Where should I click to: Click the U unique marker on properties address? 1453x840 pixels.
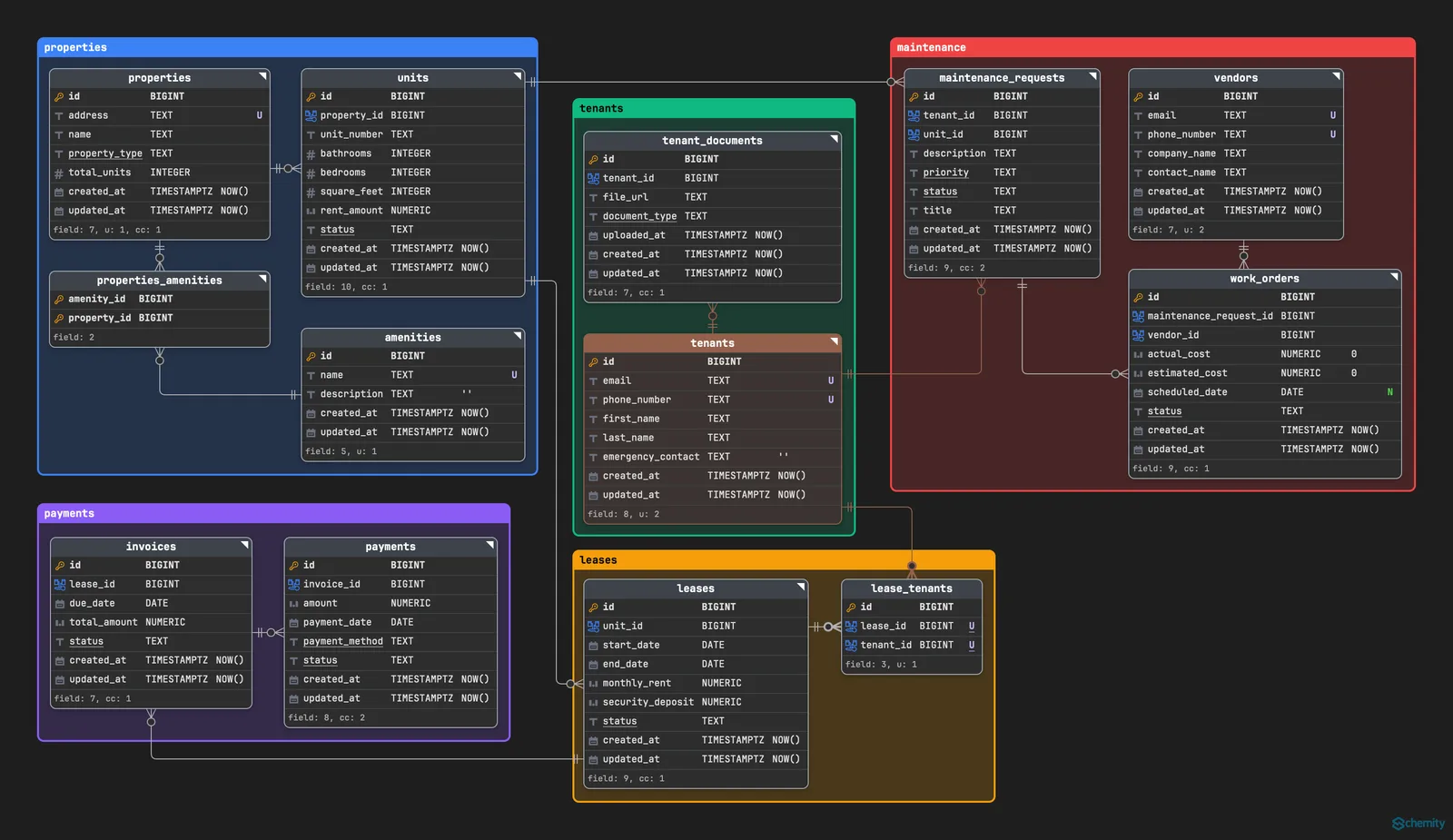(x=259, y=115)
